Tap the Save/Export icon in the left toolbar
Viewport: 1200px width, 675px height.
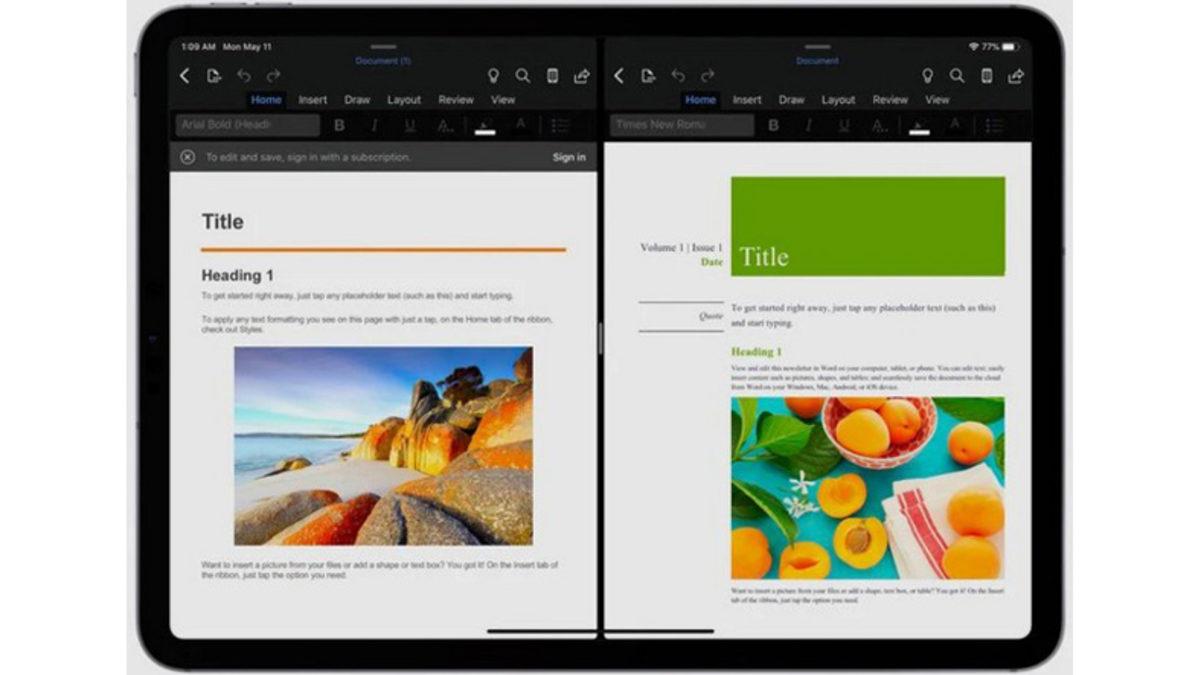pos(214,75)
